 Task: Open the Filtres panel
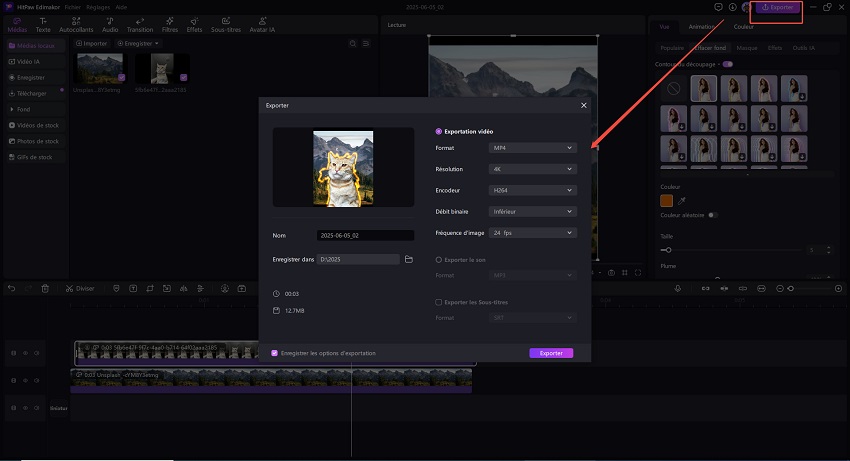(x=170, y=25)
